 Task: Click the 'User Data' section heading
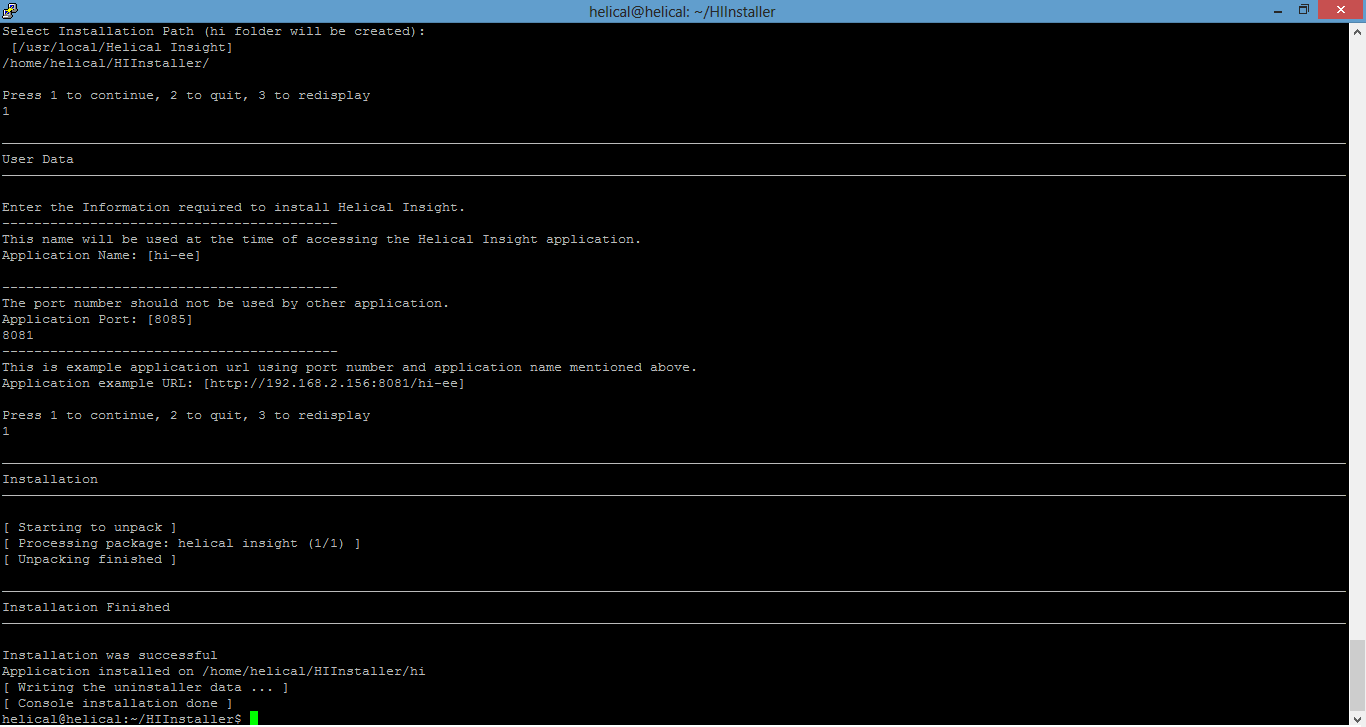click(38, 159)
